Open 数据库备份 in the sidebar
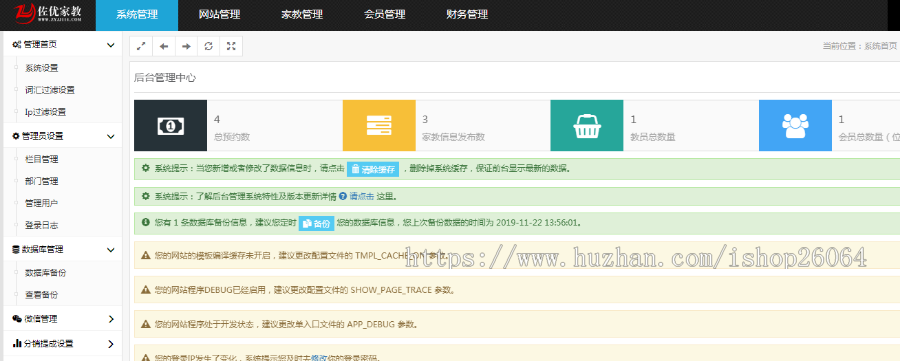The height and width of the screenshot is (361, 900). pyautogui.click(x=46, y=273)
